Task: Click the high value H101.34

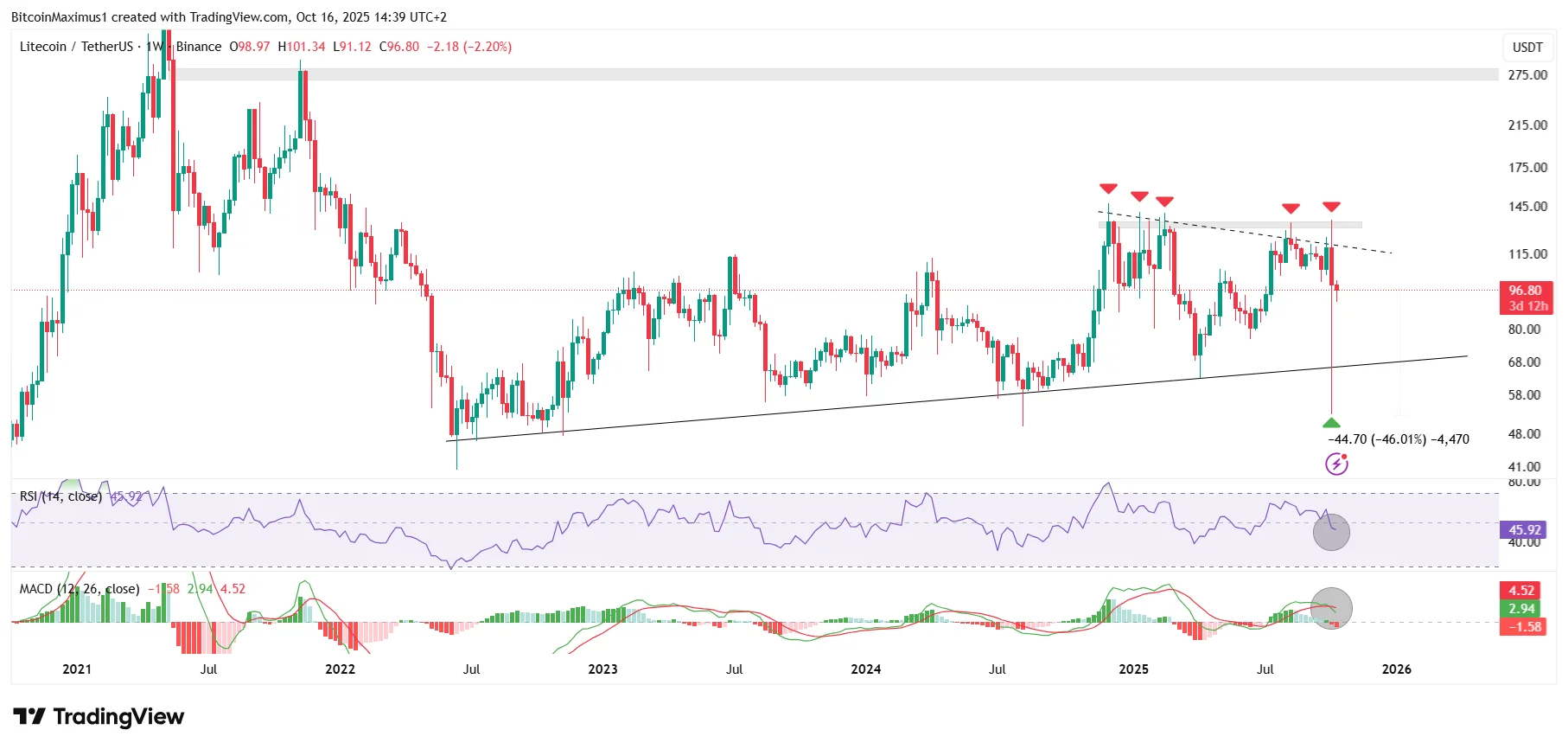Action: pos(302,47)
